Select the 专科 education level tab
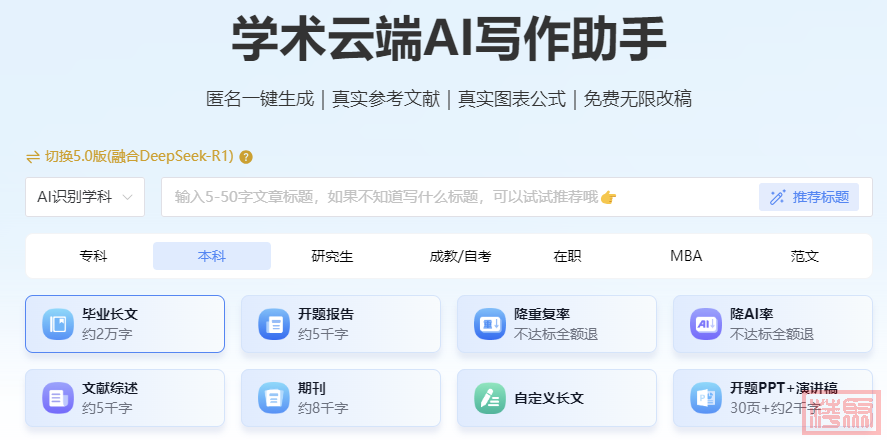This screenshot has height=440, width=887. (x=93, y=256)
